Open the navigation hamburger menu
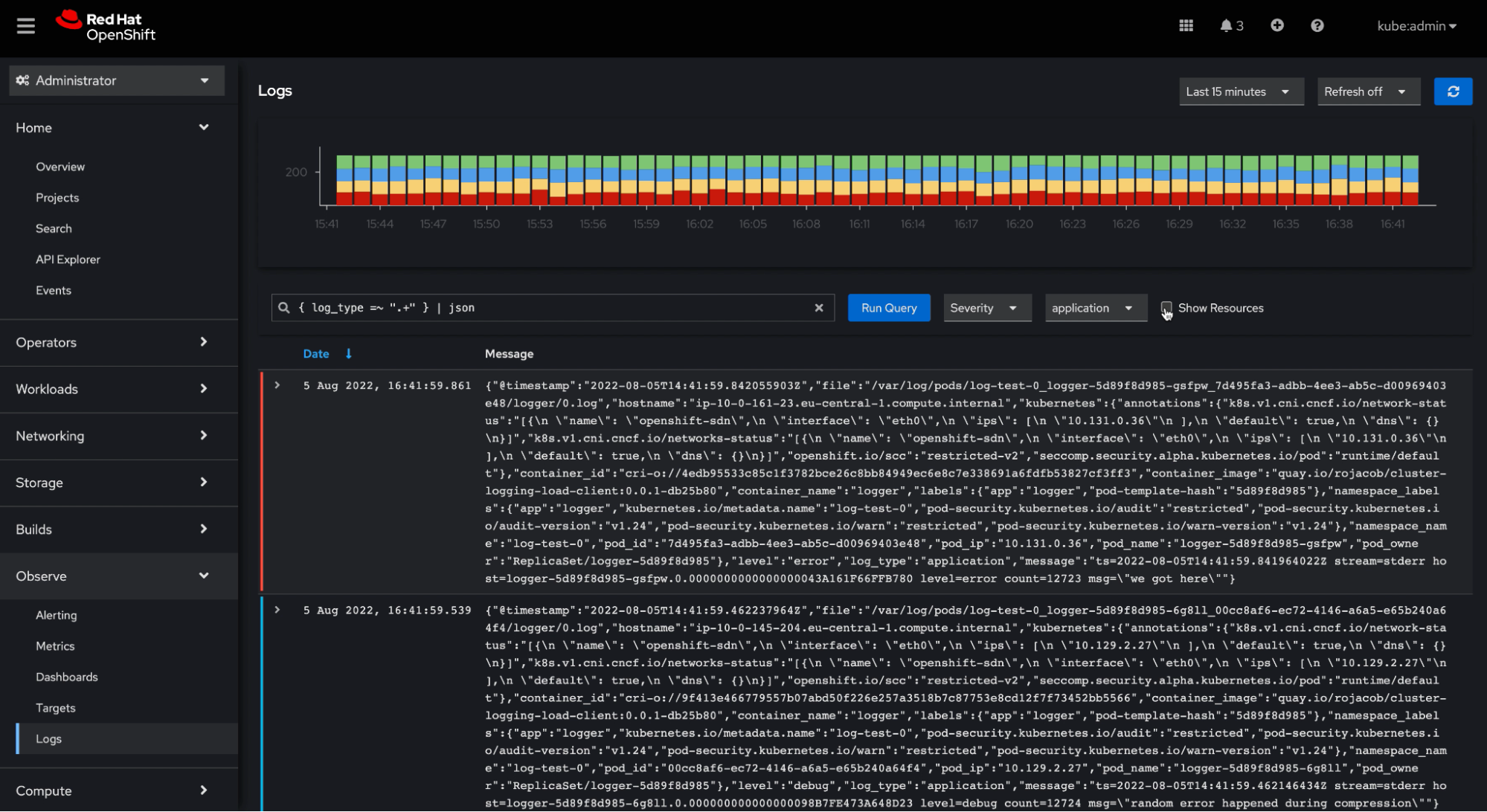Screen dimensions: 1487x812 click(x=25, y=25)
